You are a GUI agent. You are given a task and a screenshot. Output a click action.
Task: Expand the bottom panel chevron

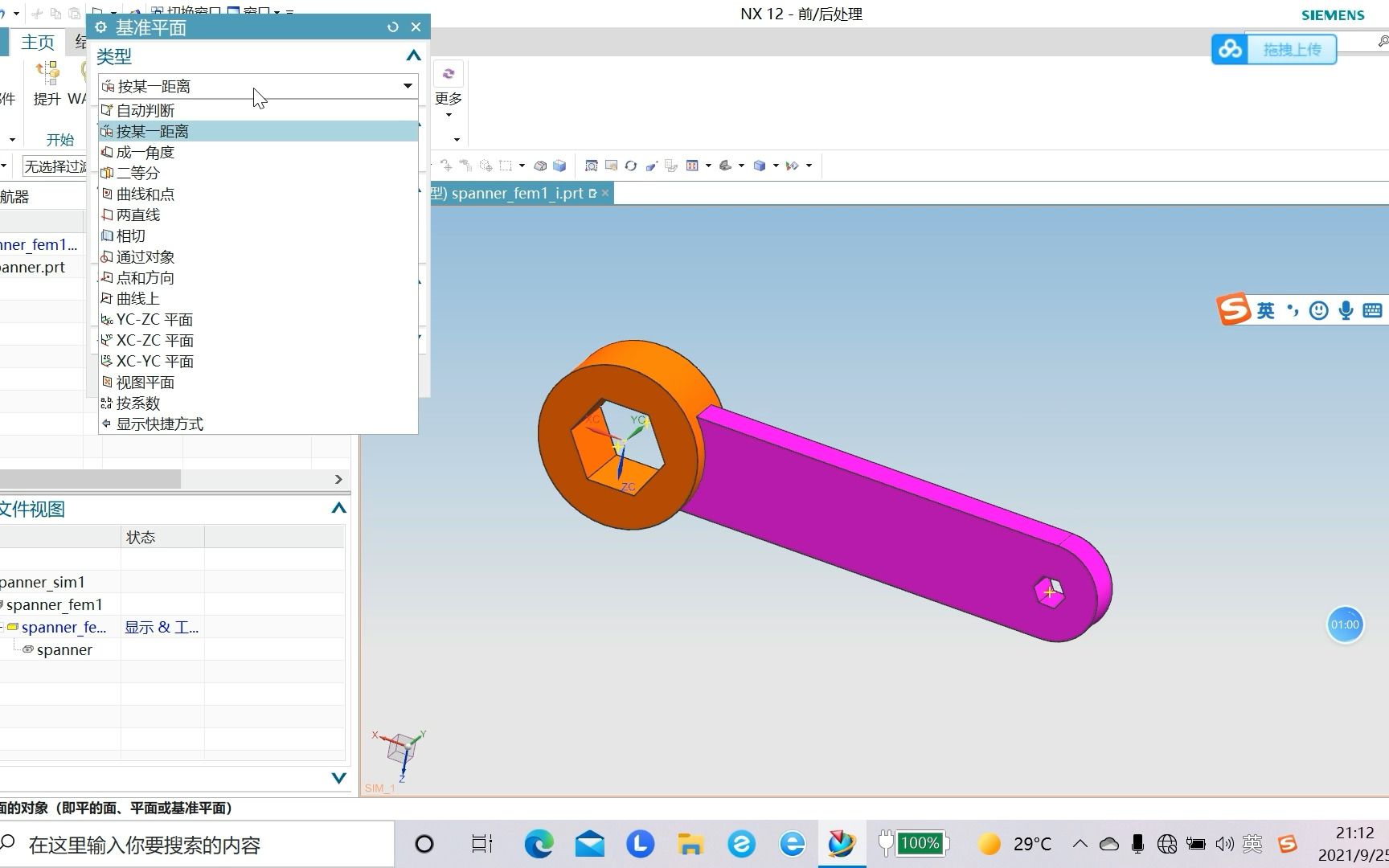click(338, 778)
